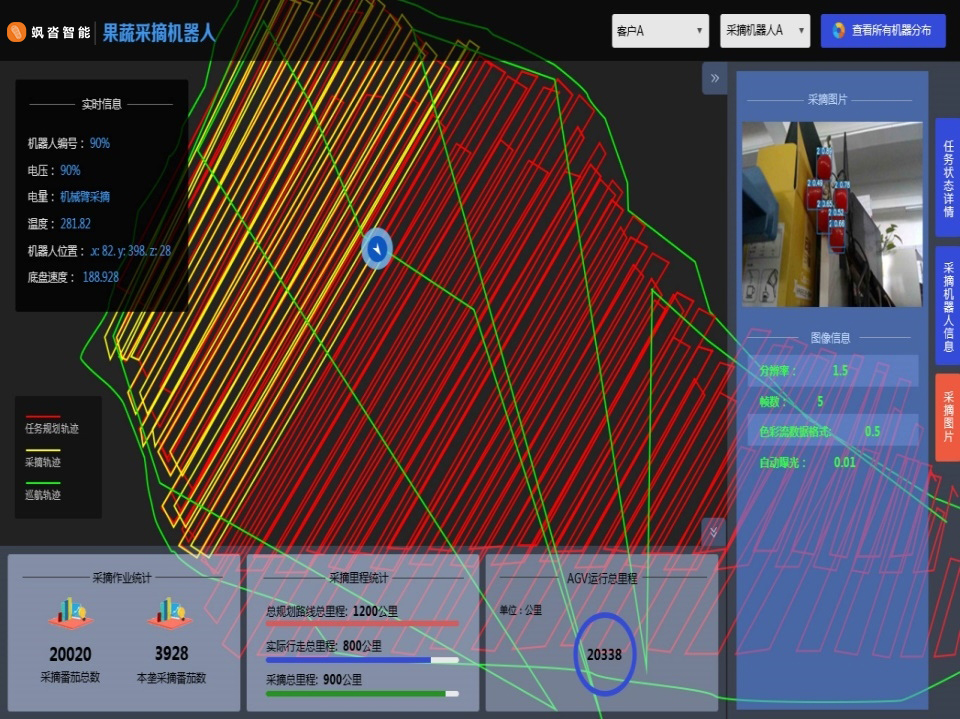Switch to the 采摘机器人信息 side tab
Viewport: 960px width, 719px height.
pos(947,306)
